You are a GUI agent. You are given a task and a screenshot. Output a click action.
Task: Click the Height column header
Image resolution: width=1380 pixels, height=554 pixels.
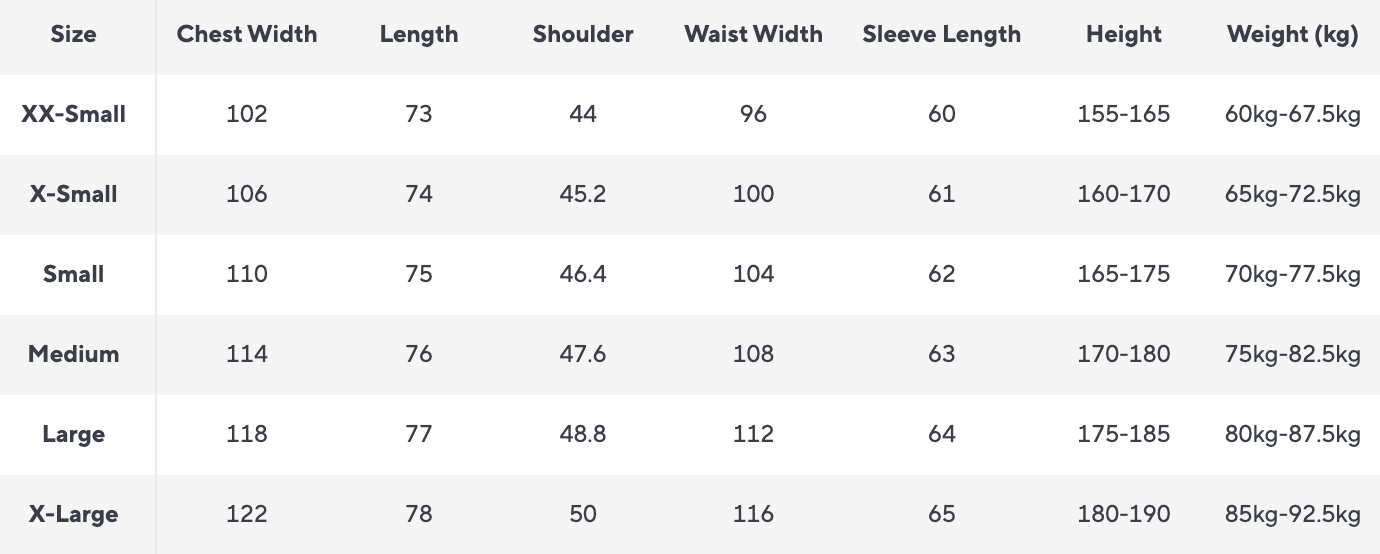1123,34
